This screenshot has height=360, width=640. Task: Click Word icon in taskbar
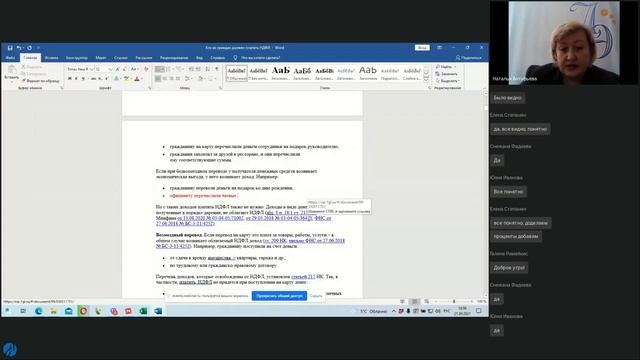click(158, 311)
